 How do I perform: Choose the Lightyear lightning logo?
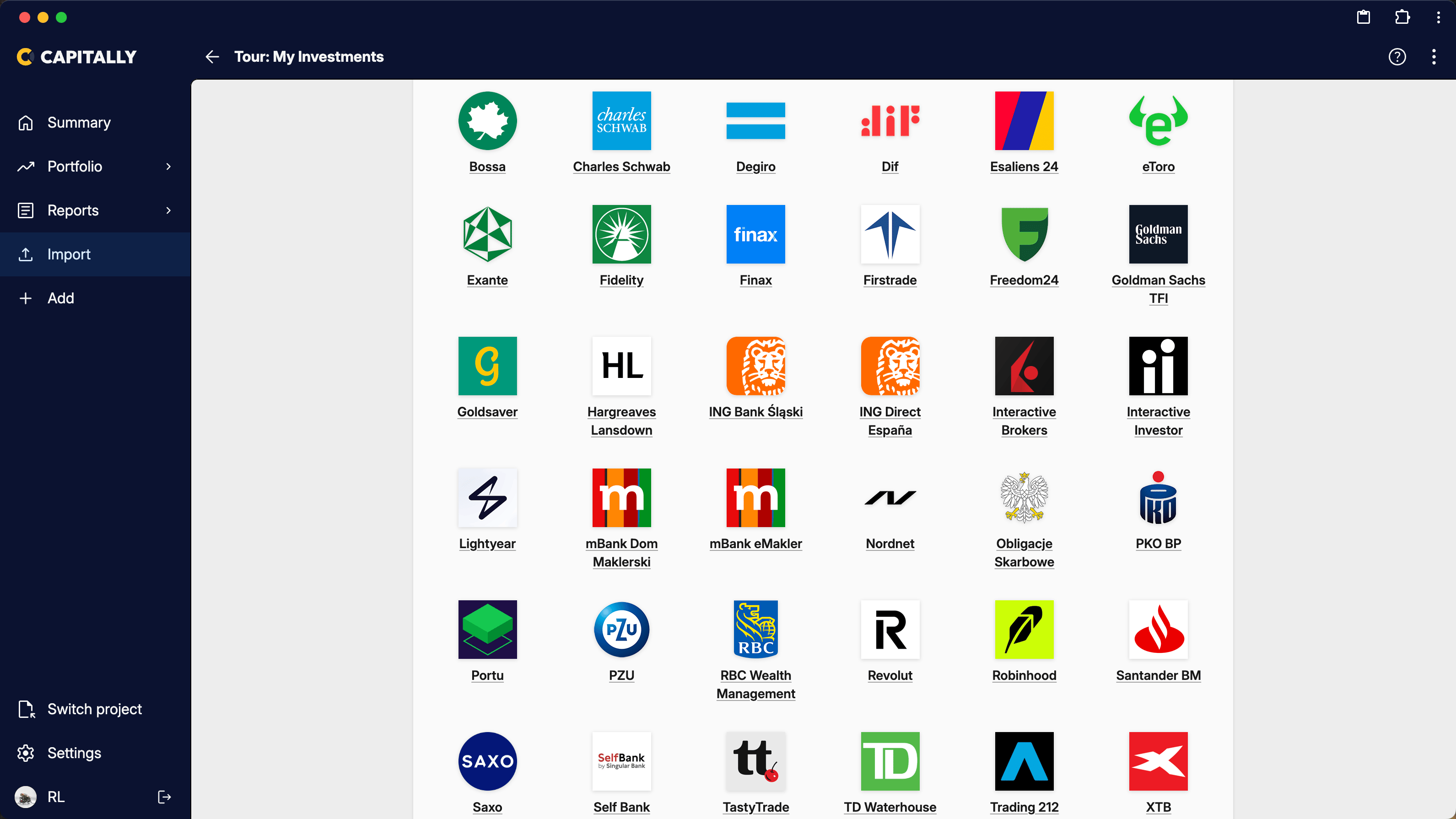487,498
